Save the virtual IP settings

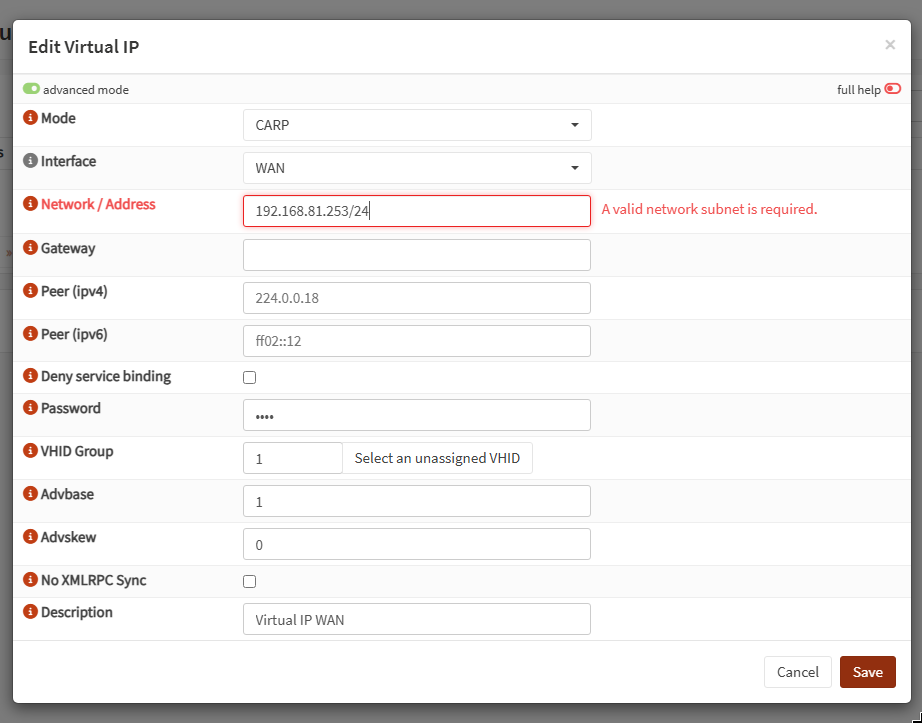point(867,672)
